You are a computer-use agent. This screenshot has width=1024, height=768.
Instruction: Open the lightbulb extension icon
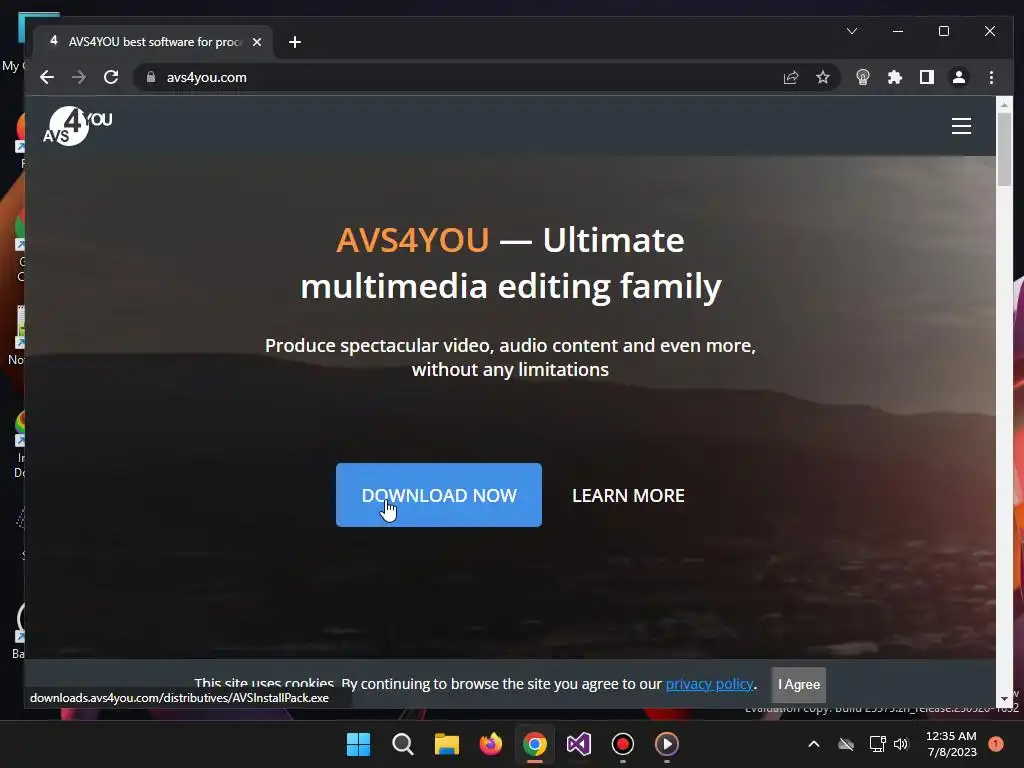(863, 77)
